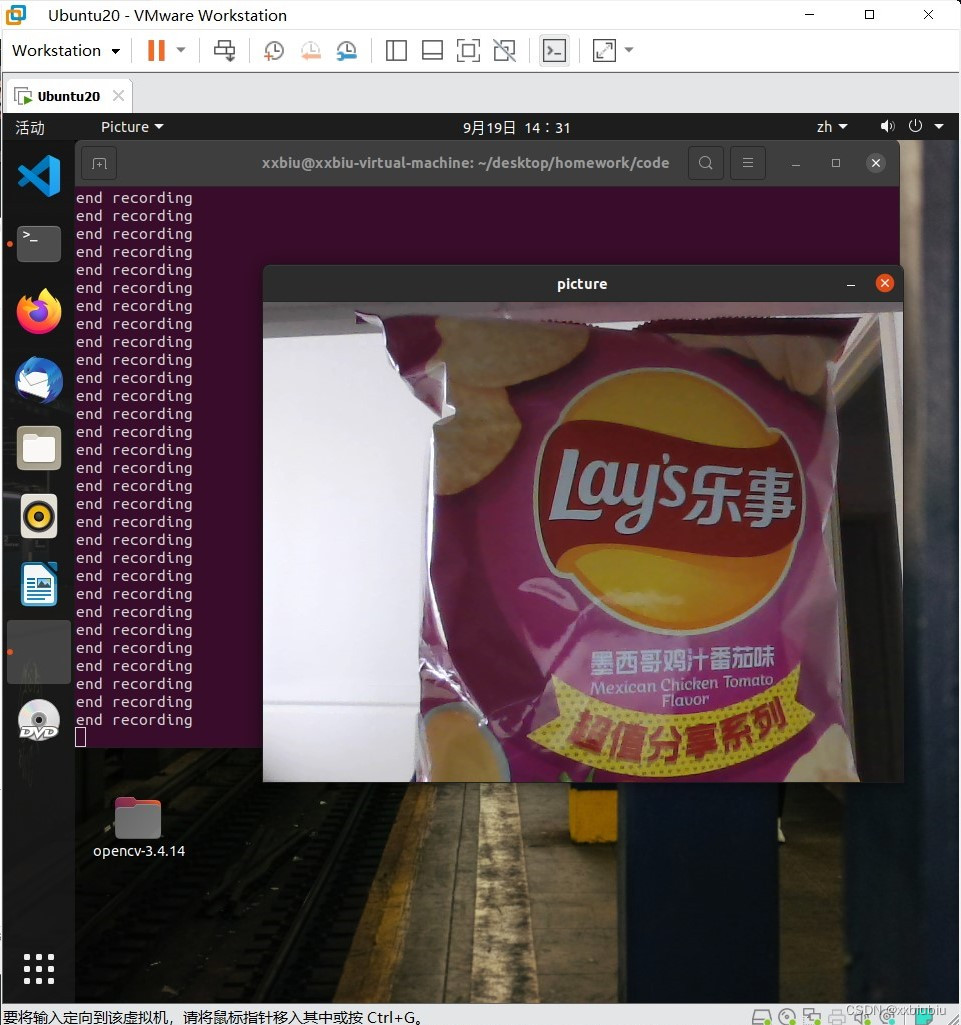Expand the power options dropdown arrow
This screenshot has width=961, height=1025.
pyautogui.click(x=182, y=50)
